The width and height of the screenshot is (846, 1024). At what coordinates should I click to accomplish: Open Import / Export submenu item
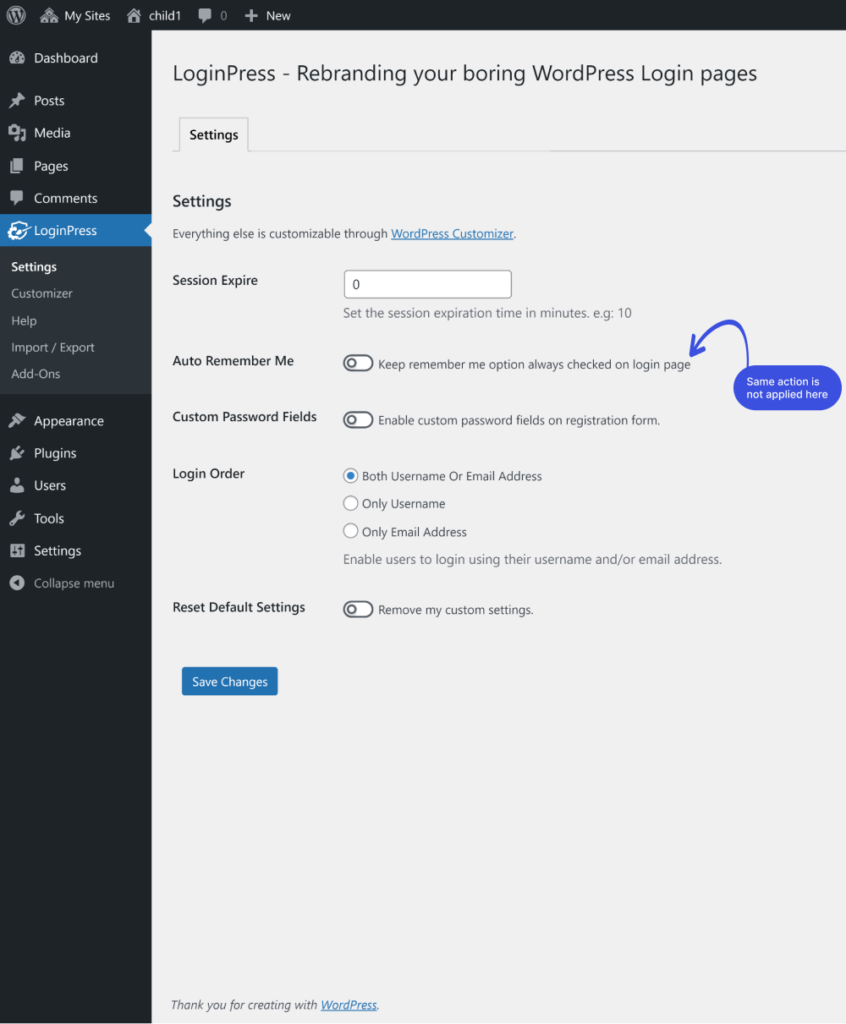click(x=53, y=347)
